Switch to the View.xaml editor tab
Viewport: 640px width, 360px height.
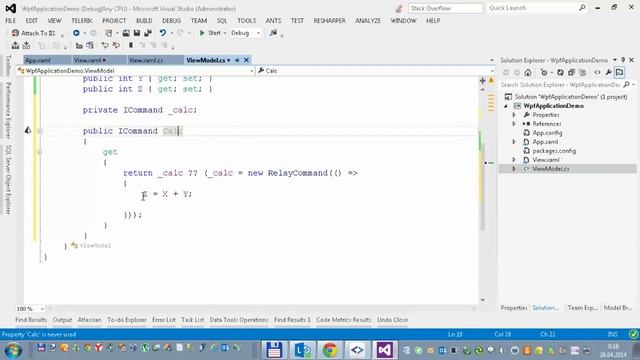[90, 60]
